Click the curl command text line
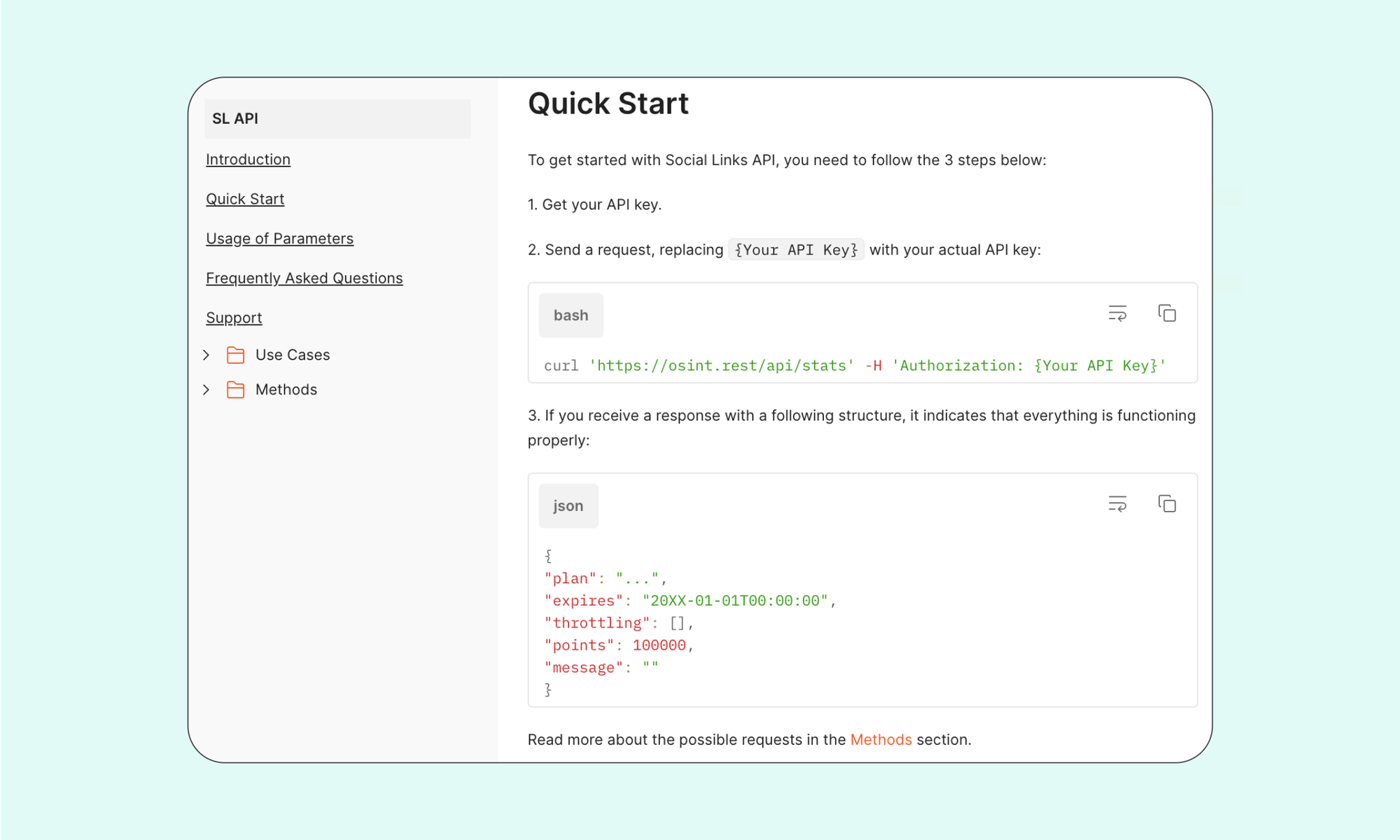This screenshot has height=840, width=1400. (854, 365)
